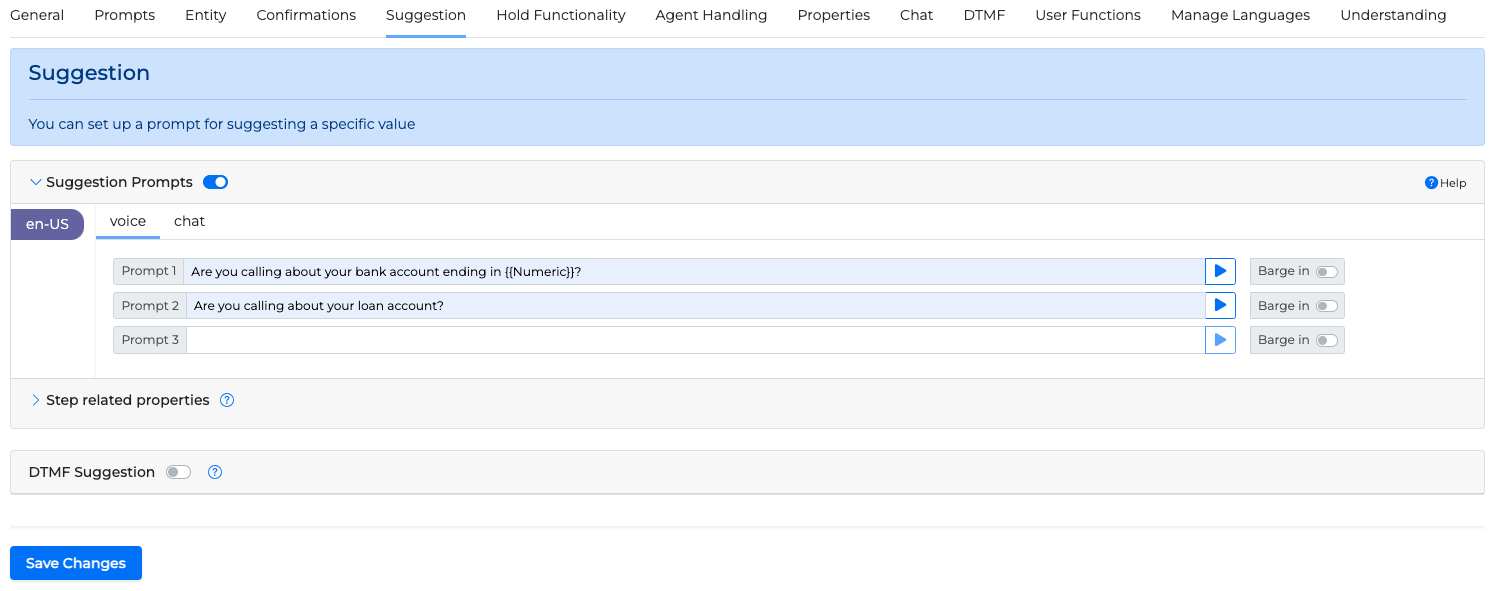The width and height of the screenshot is (1490, 591).
Task: Expand the Step related properties section
Action: coord(36,400)
